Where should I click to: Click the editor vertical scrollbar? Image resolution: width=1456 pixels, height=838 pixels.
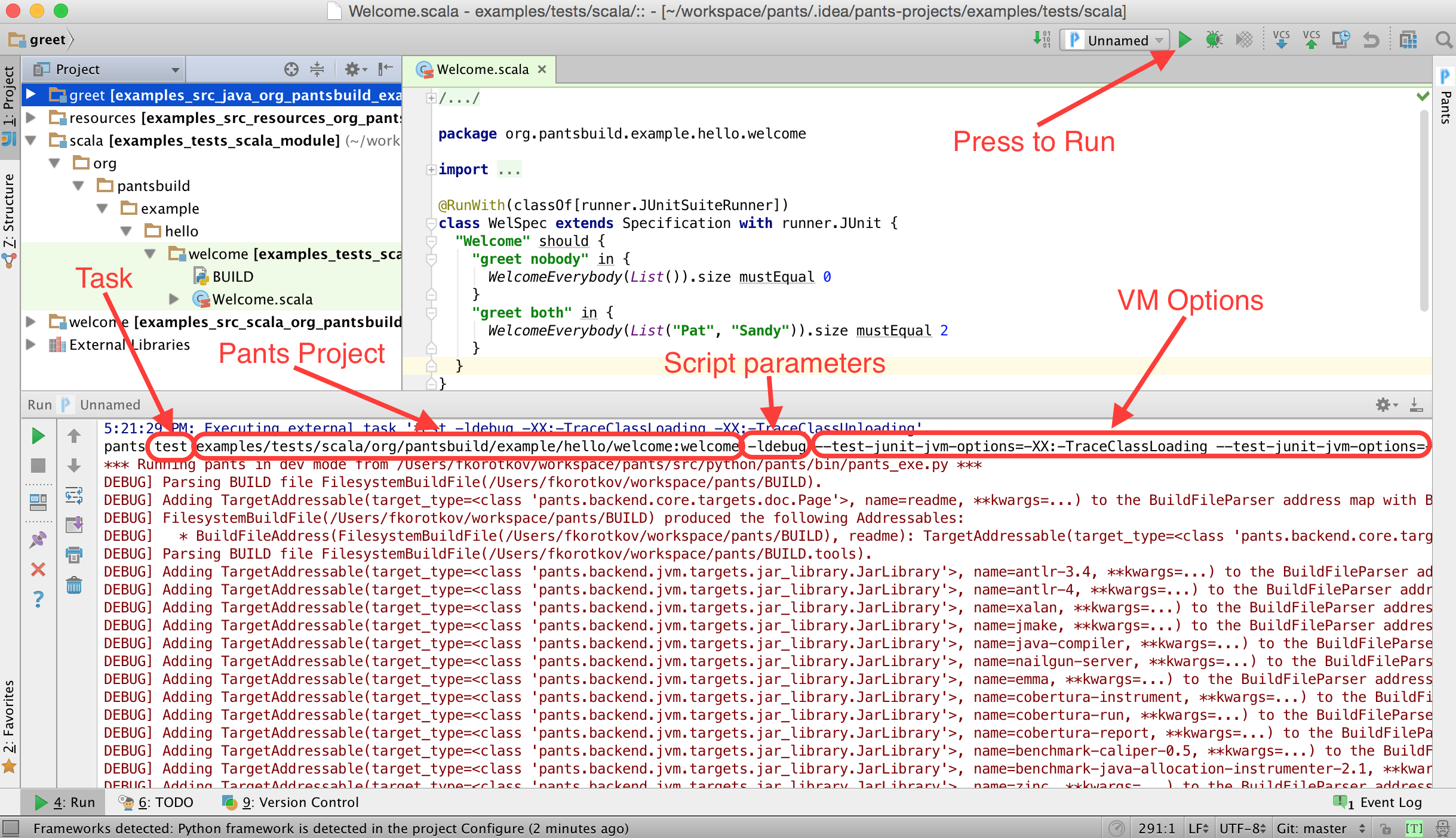click(1424, 209)
